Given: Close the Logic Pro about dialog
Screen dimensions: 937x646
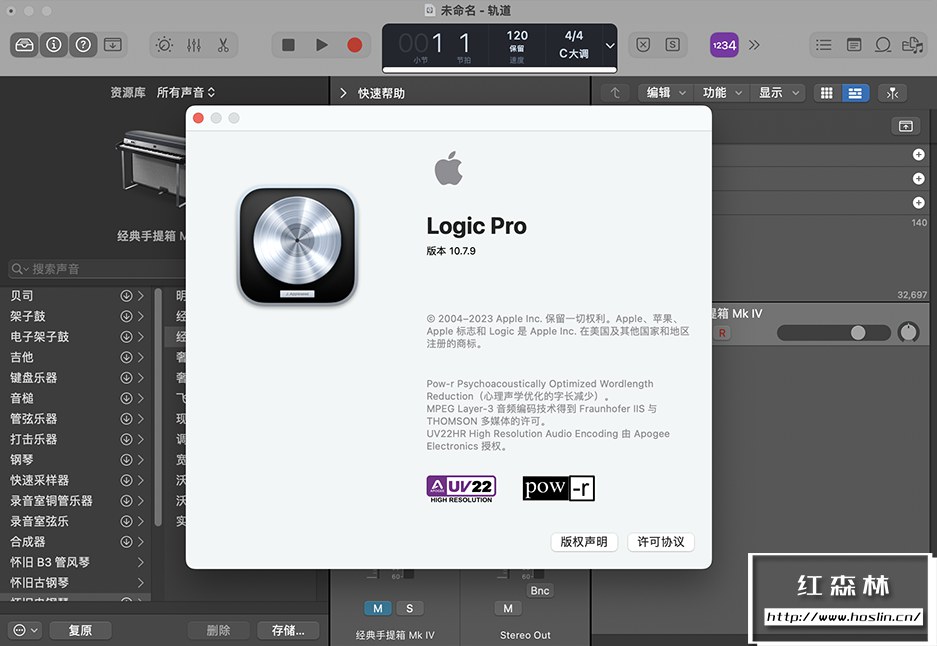Looking at the screenshot, I should (x=198, y=118).
